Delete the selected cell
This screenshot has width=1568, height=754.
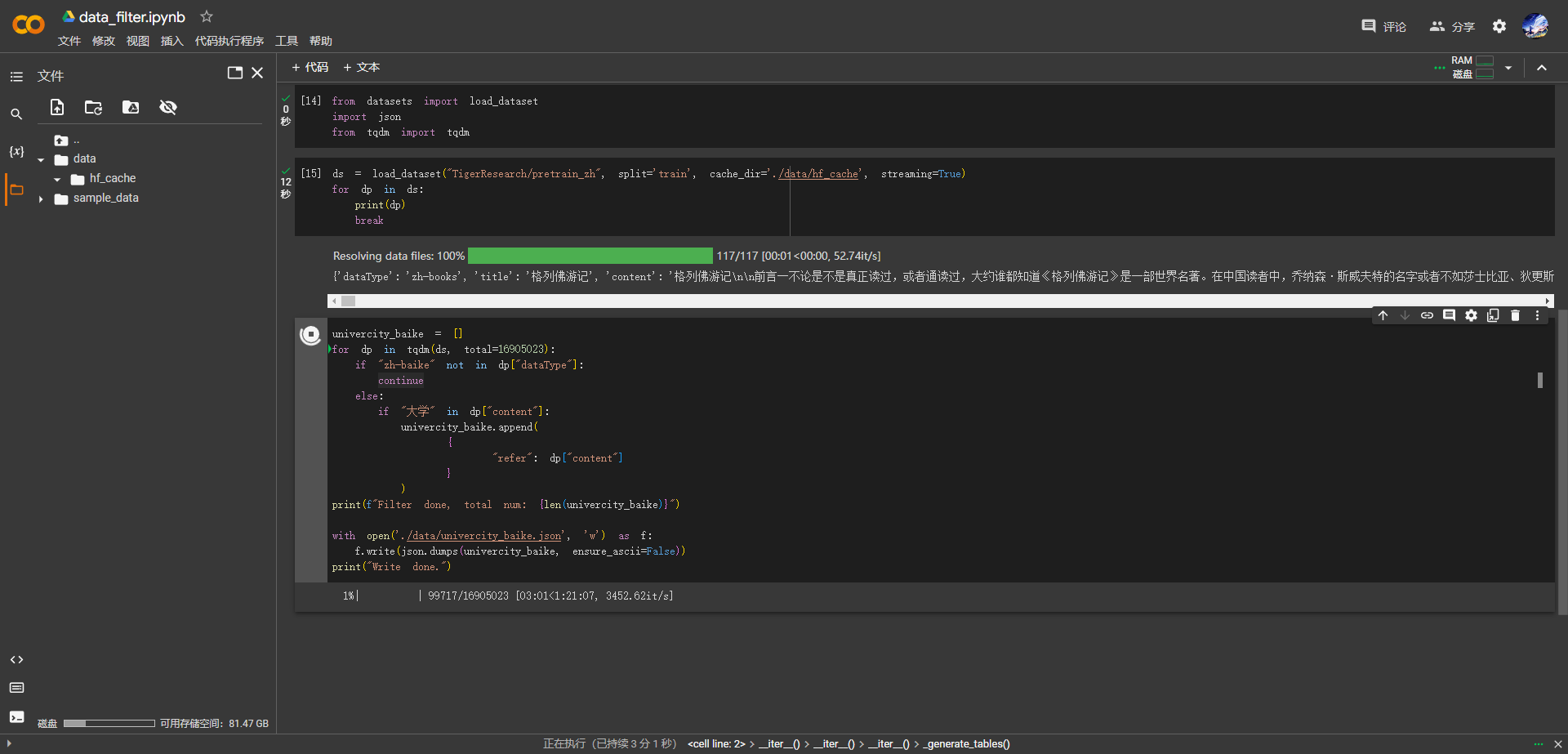tap(1515, 315)
